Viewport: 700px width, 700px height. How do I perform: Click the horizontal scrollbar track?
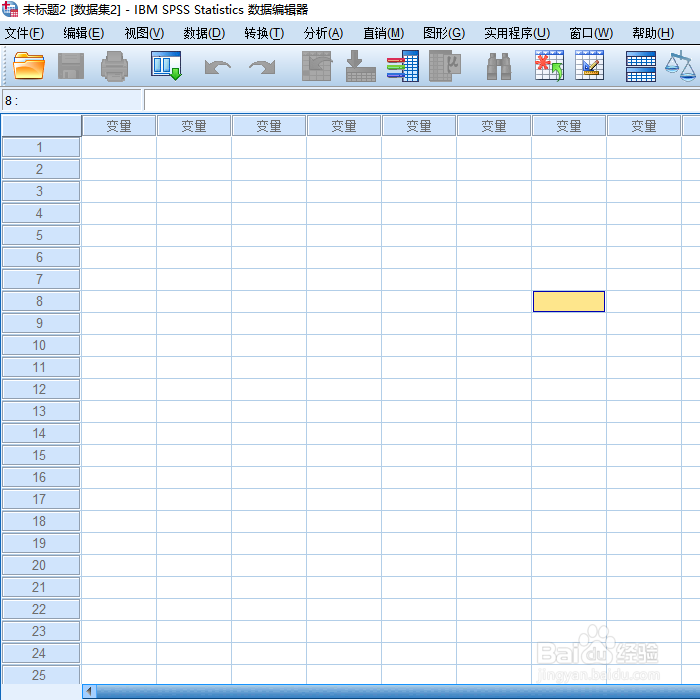click(398, 692)
